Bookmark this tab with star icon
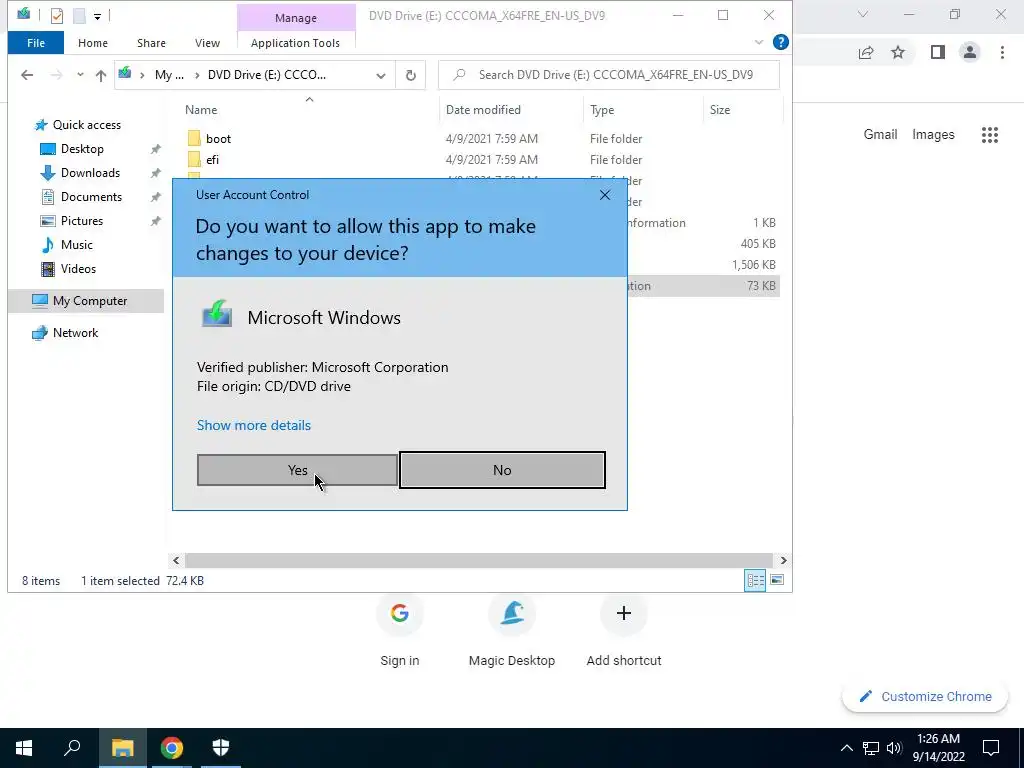This screenshot has width=1024, height=768. click(898, 52)
